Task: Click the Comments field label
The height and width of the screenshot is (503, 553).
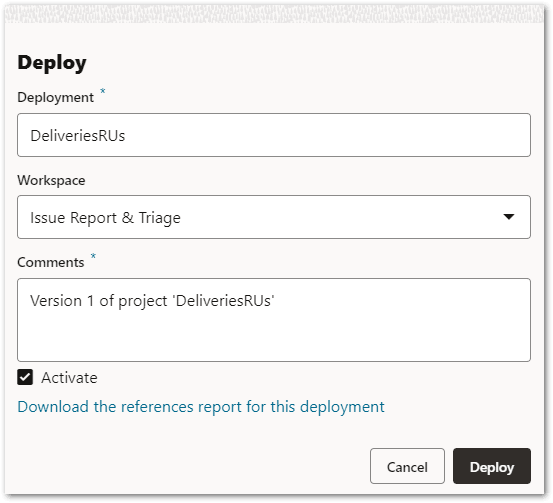Action: click(51, 262)
